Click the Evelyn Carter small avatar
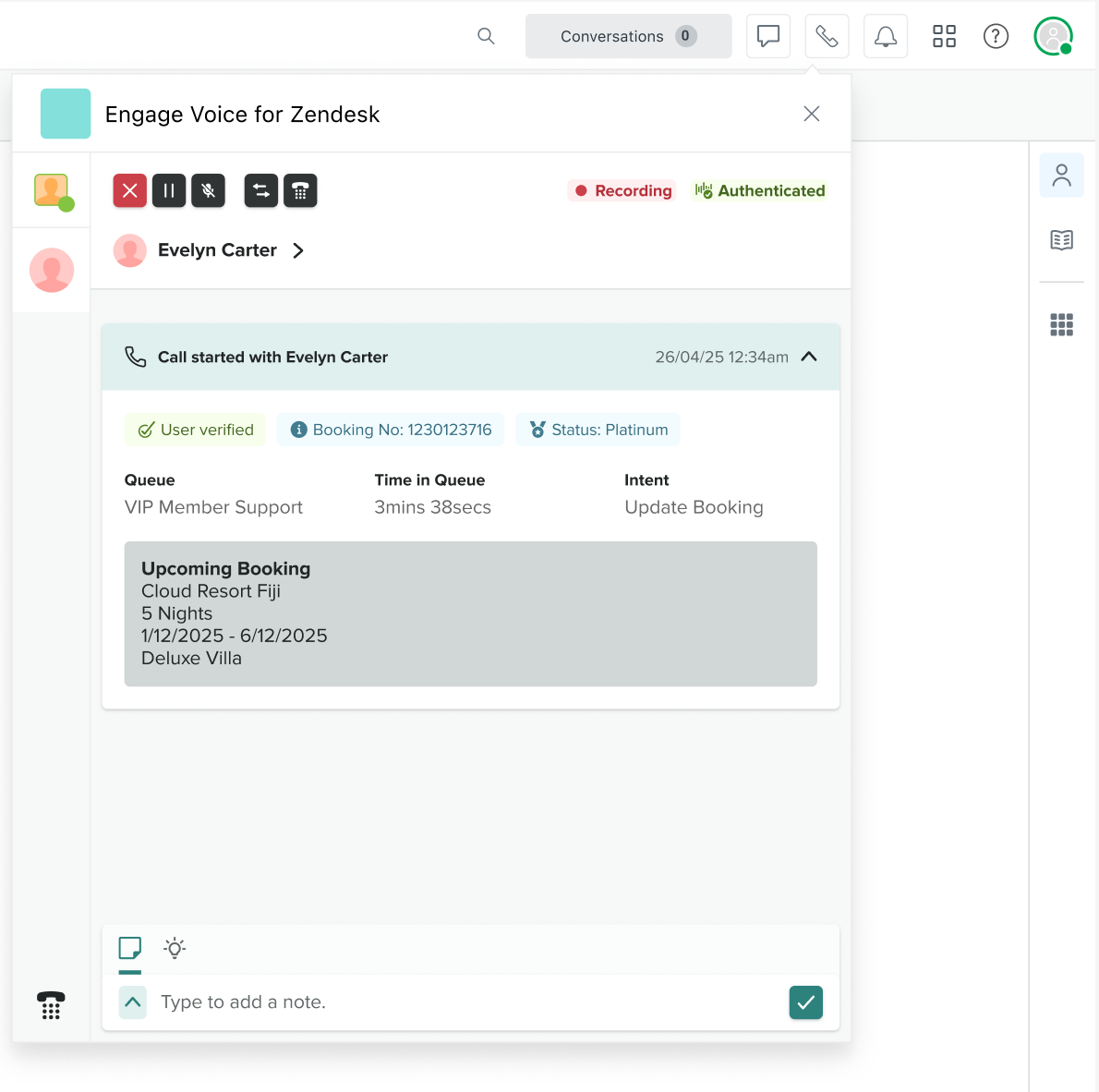Screen dimensions: 1099x1092 tap(129, 250)
